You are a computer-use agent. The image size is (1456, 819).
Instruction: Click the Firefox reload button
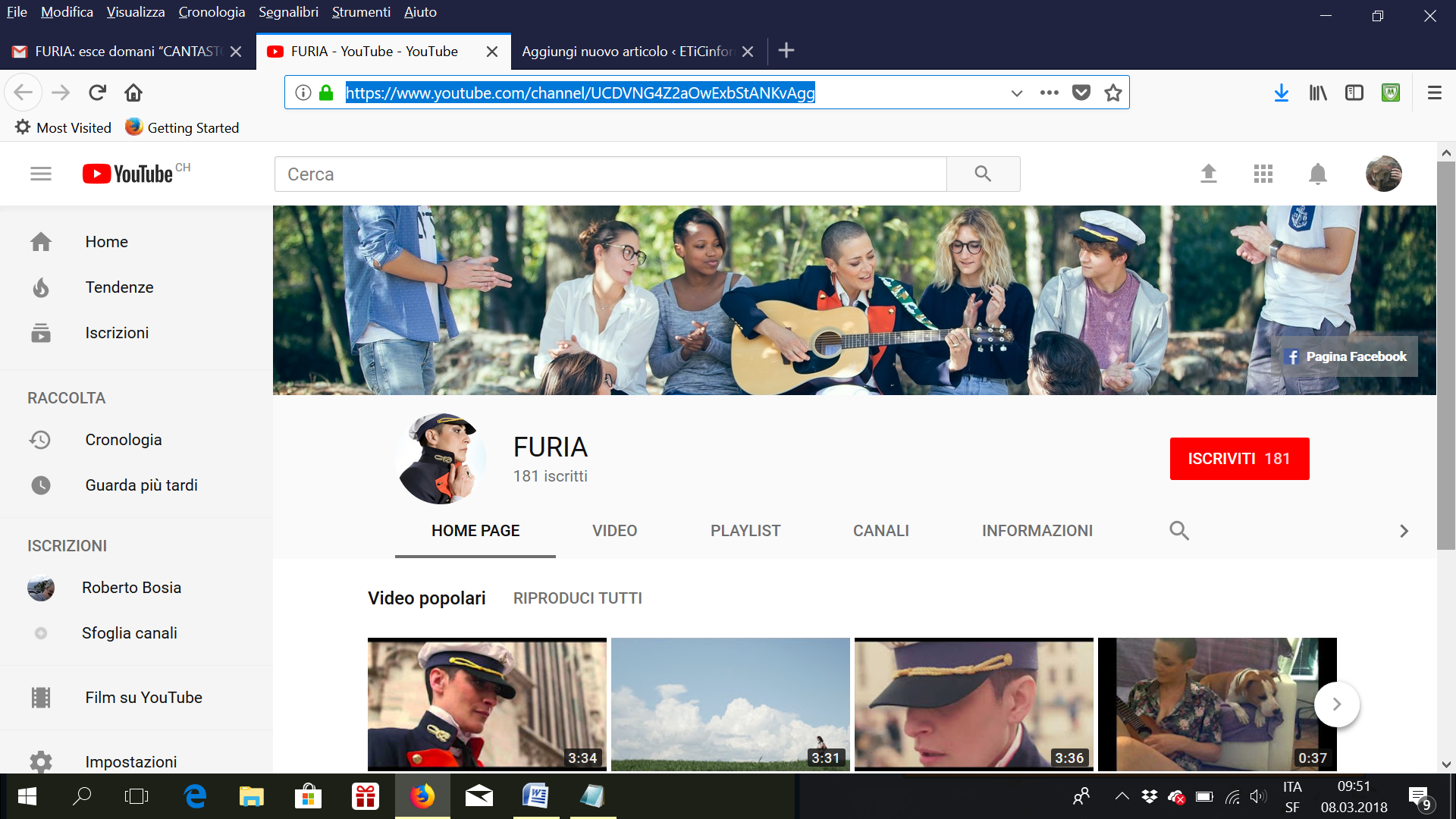(97, 93)
